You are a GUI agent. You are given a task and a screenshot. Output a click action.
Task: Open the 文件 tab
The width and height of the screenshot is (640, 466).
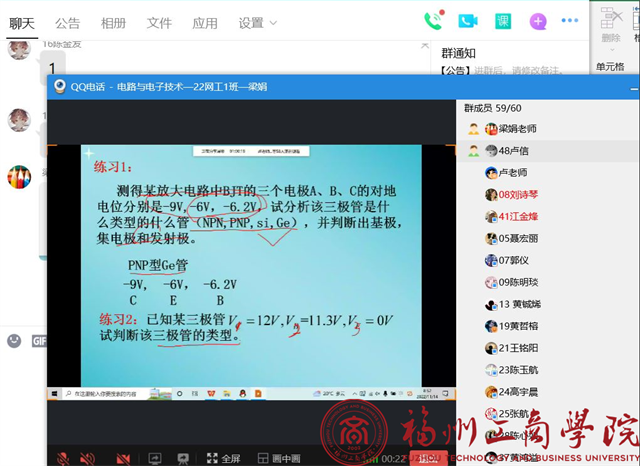coord(159,23)
